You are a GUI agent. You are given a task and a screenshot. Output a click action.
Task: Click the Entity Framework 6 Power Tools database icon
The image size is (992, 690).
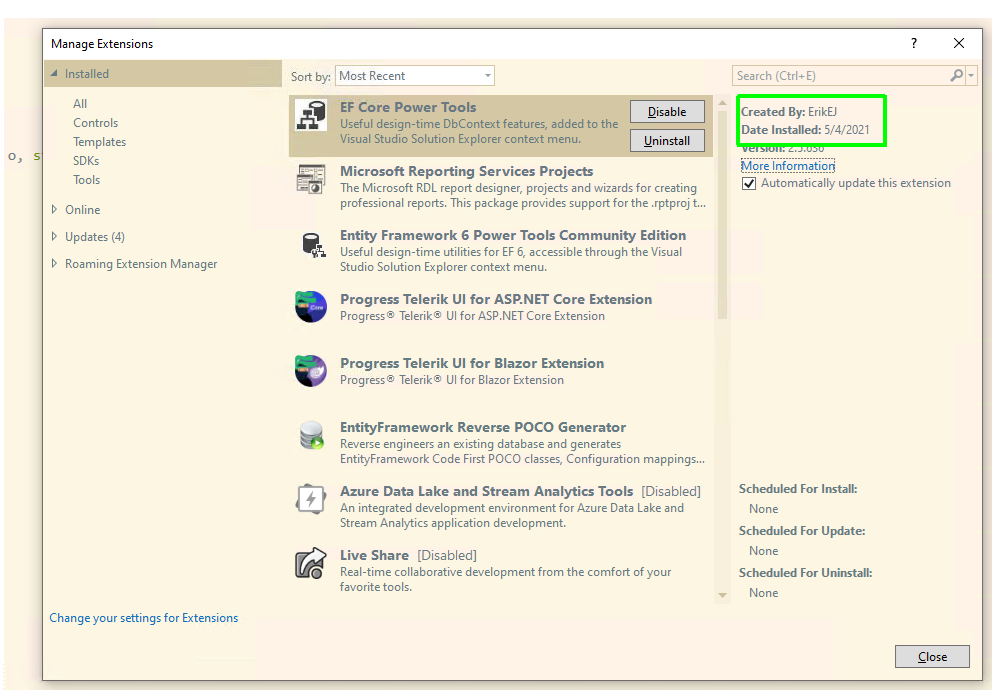[312, 245]
